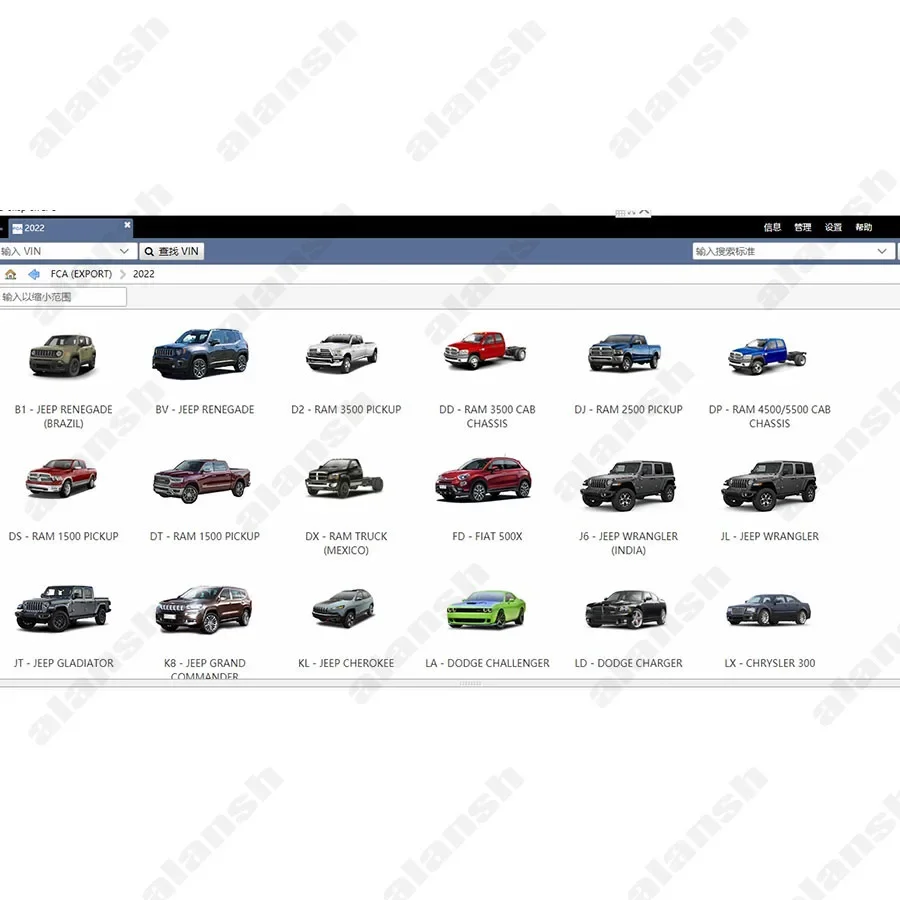This screenshot has width=900, height=900.
Task: Open the 设置 menu
Action: tap(833, 227)
